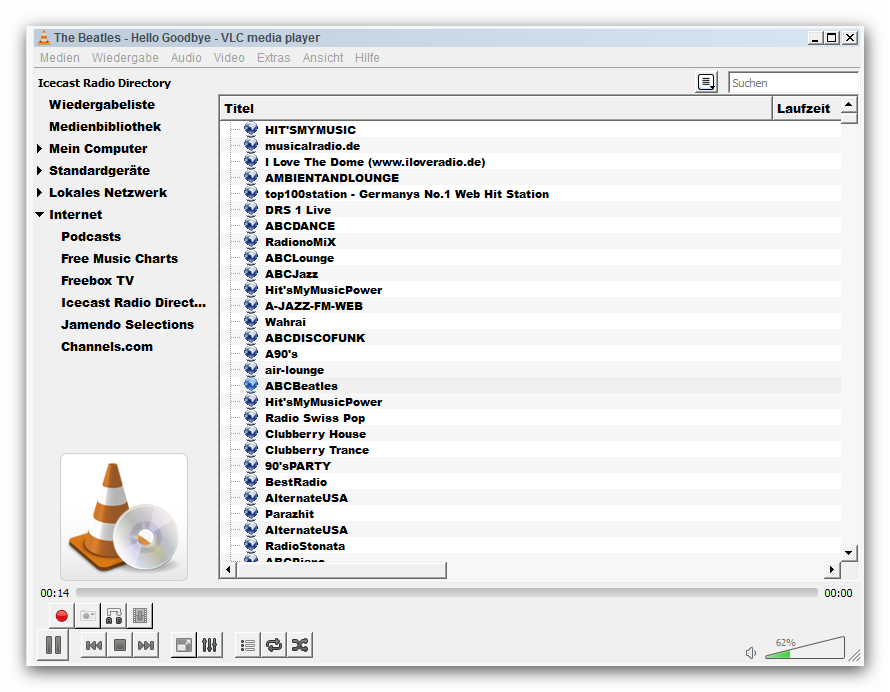The height and width of the screenshot is (692, 890).
Task: Click the horizontal scrollbar right arrow
Action: pos(832,569)
